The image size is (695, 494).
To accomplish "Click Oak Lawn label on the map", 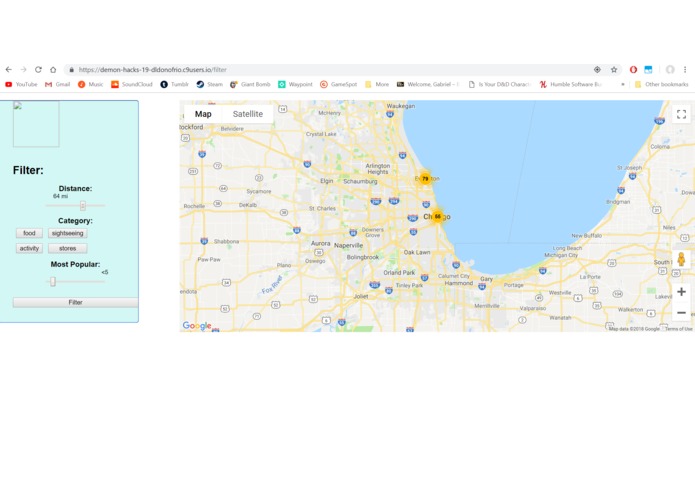I will [x=417, y=252].
